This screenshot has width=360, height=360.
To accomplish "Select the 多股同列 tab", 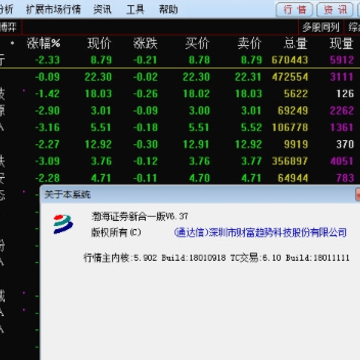I will 321,27.
